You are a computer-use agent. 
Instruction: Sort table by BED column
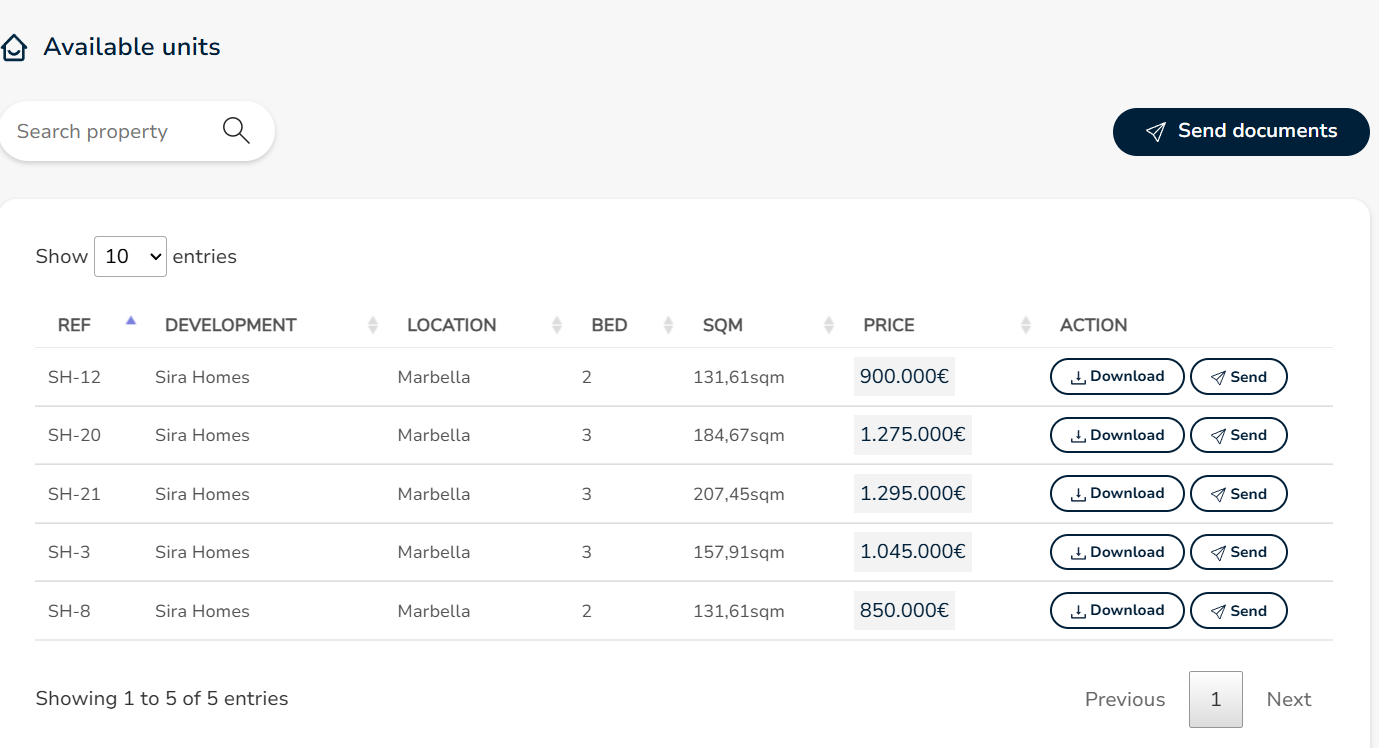pos(609,325)
